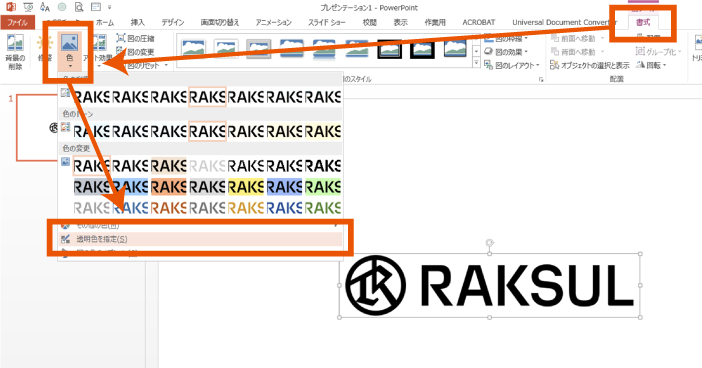The height and width of the screenshot is (368, 702).
Task: Expand the グループ化 group dropdown
Action: point(680,52)
